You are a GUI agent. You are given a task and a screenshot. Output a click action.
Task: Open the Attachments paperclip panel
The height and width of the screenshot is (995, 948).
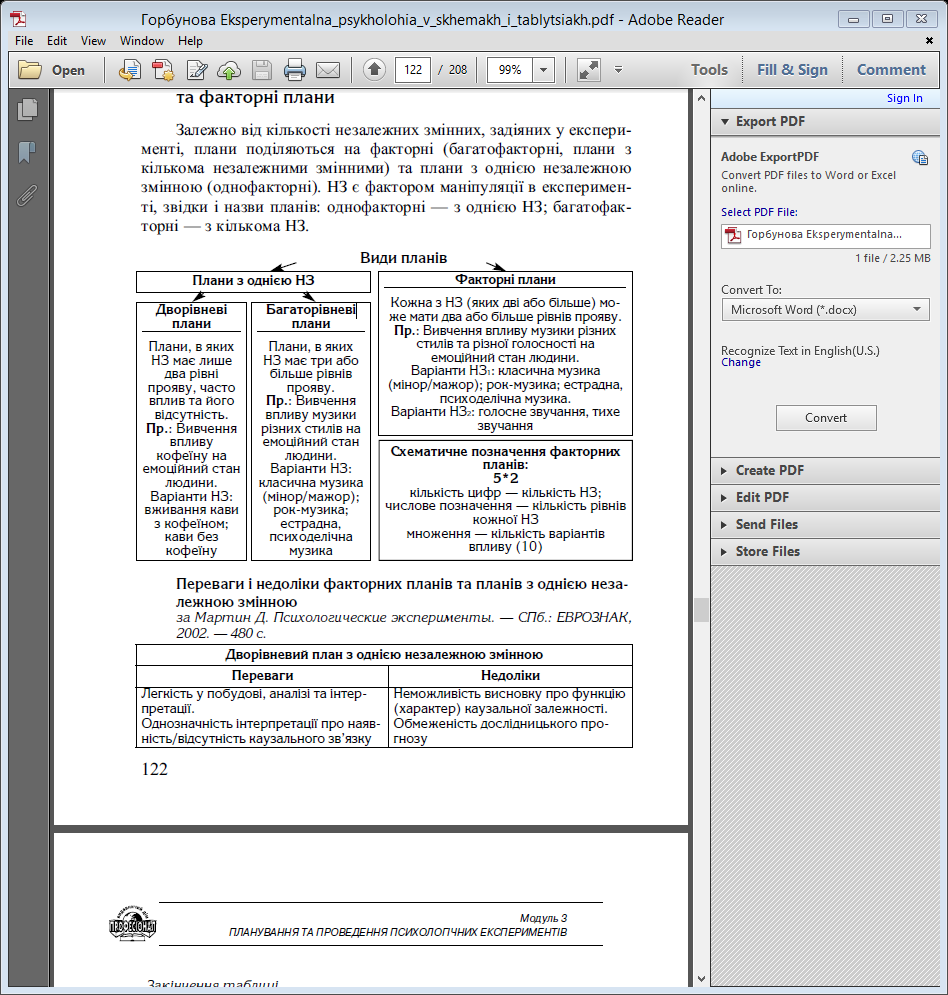(27, 195)
